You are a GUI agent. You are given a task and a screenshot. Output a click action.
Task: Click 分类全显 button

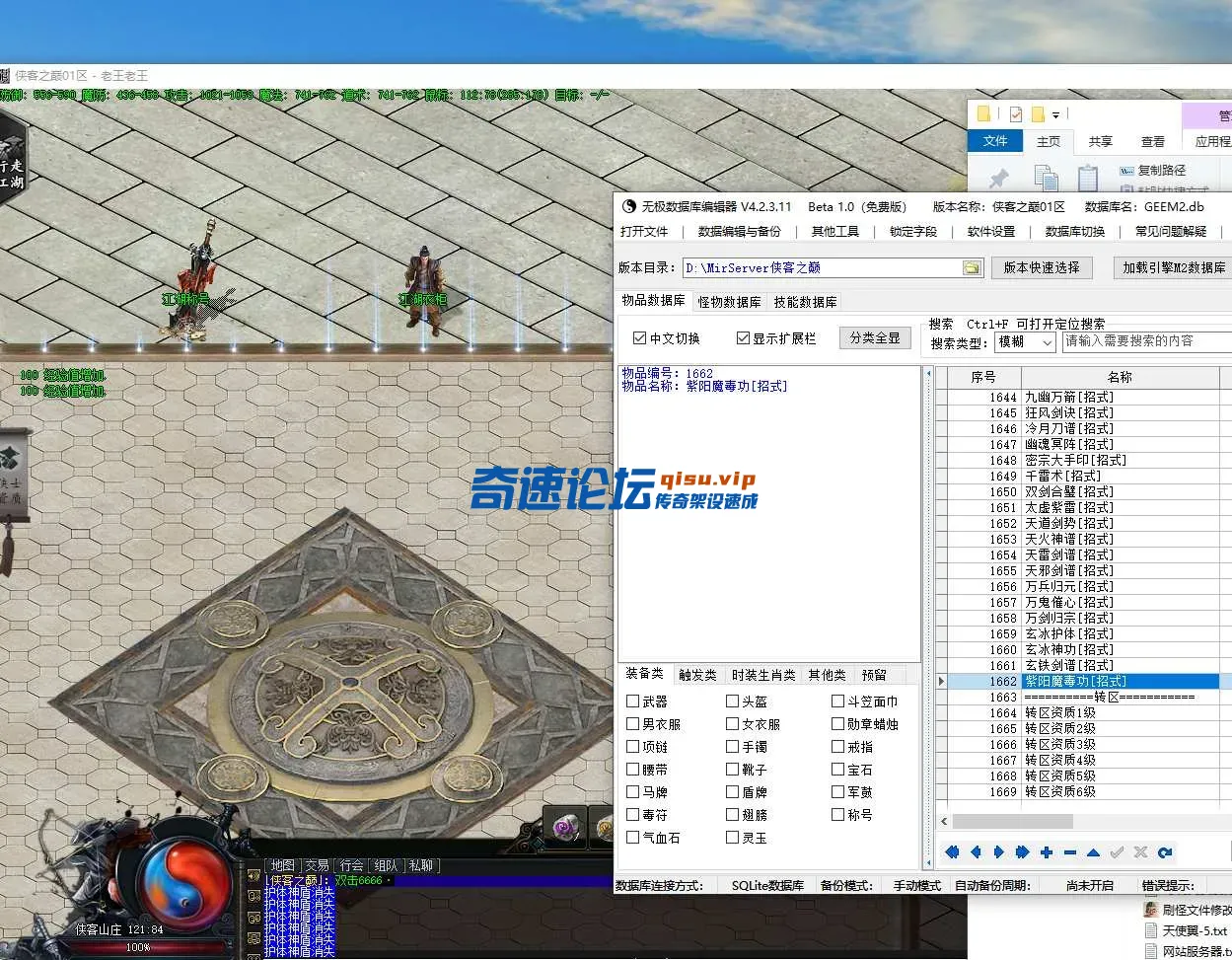(x=875, y=337)
